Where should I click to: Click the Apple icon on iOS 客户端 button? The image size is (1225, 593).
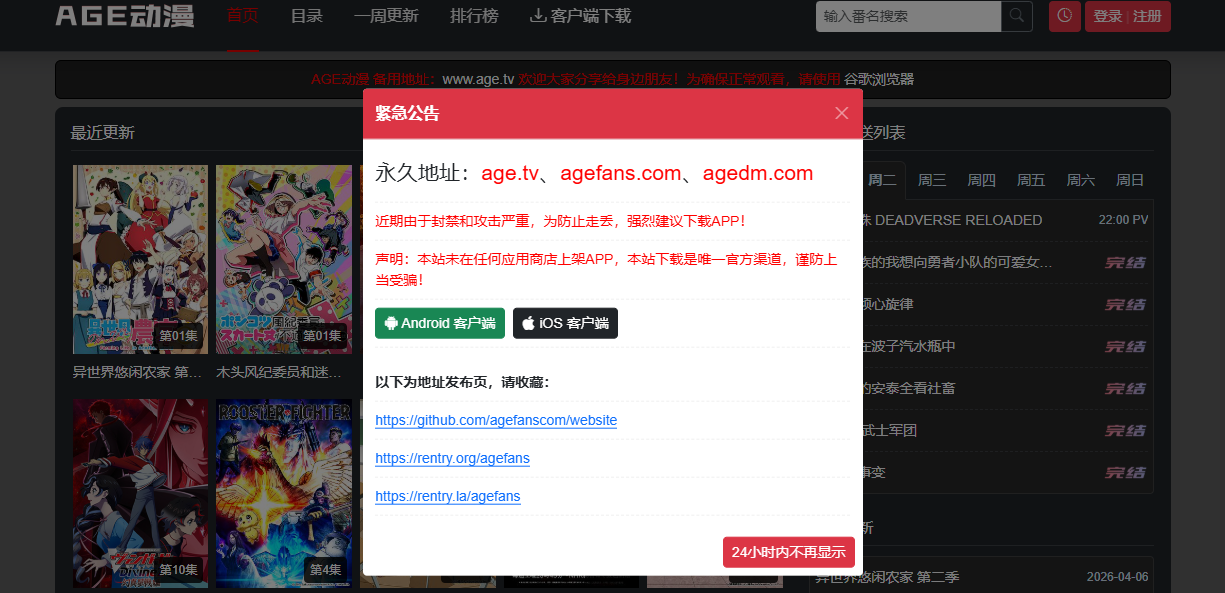pyautogui.click(x=526, y=323)
